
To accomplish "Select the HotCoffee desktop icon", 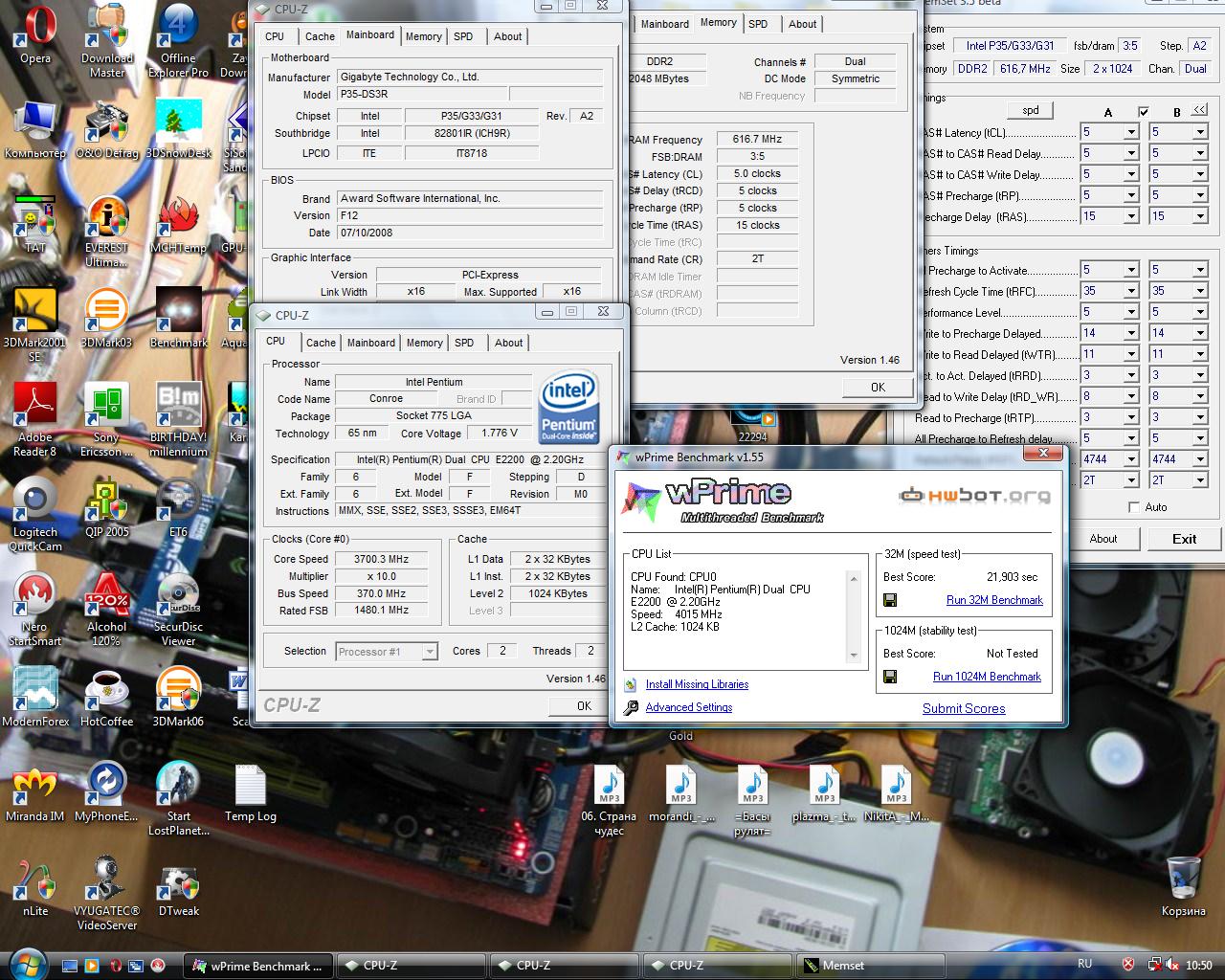I will click(x=106, y=698).
